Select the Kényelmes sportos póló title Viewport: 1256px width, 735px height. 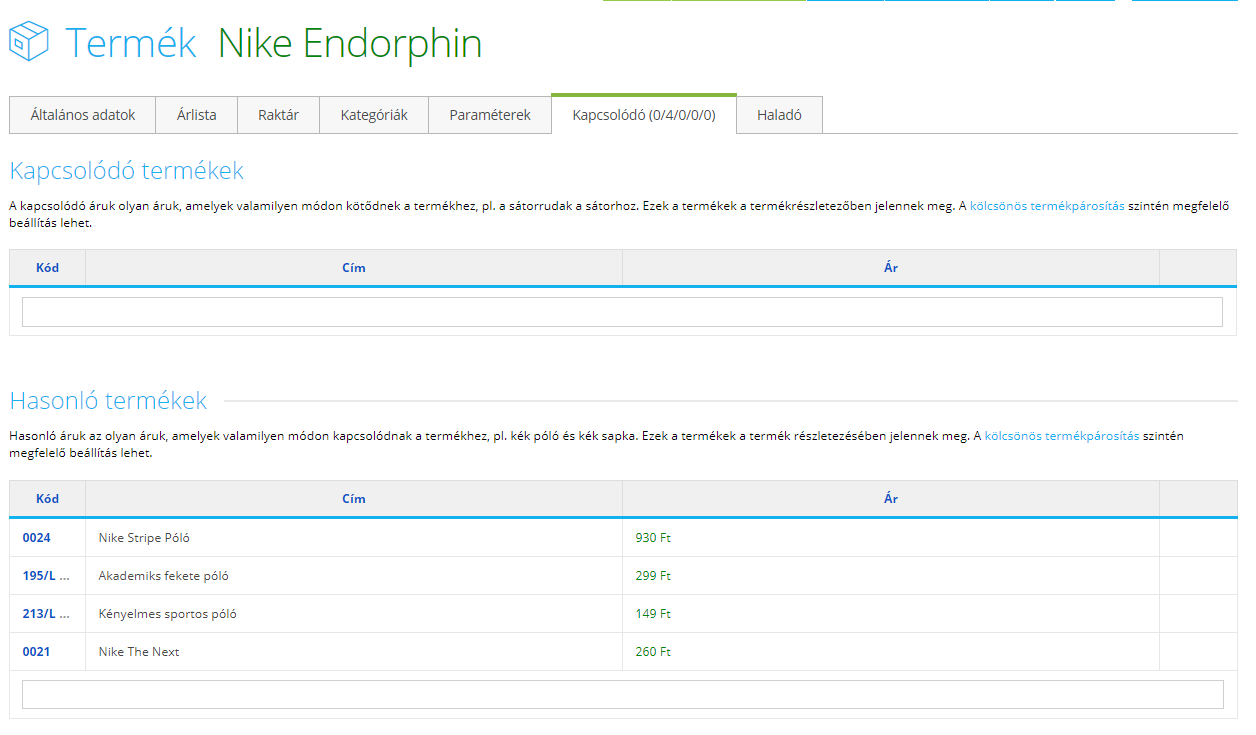click(x=168, y=614)
